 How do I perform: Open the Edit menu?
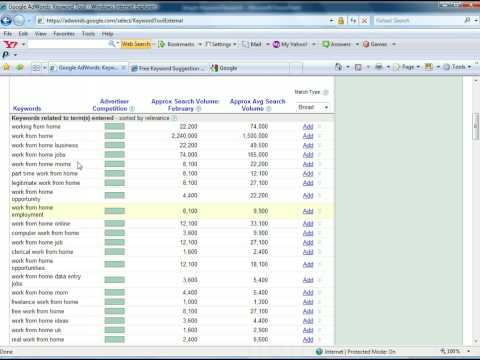pos(23,34)
